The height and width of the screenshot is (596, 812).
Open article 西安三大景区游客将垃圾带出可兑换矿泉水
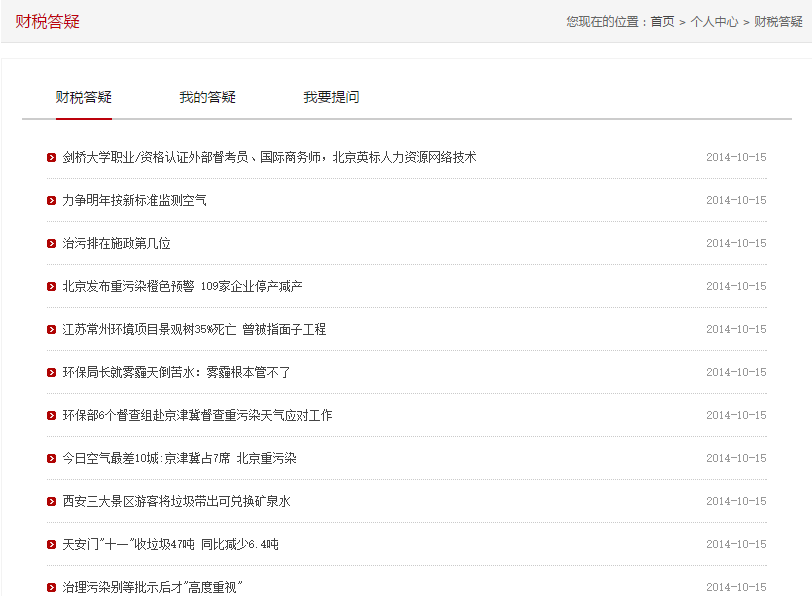[177, 501]
